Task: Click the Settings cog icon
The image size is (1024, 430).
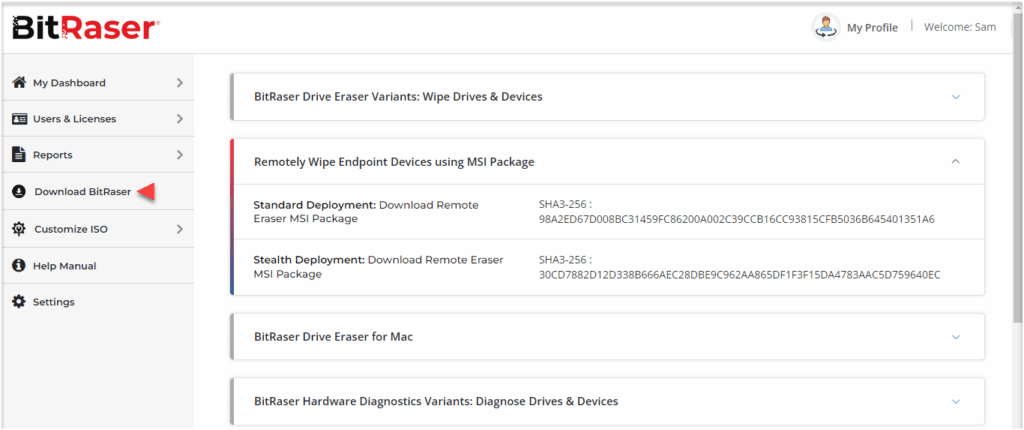Action: pos(19,302)
